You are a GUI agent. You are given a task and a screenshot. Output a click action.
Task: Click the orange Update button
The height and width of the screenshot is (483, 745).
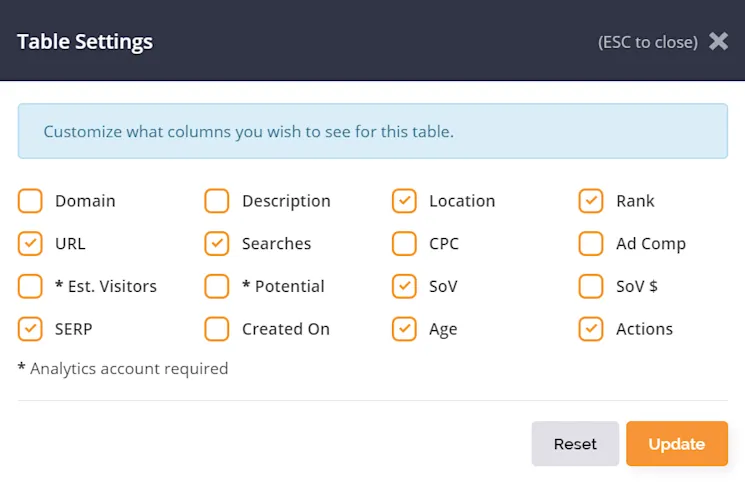click(x=676, y=444)
